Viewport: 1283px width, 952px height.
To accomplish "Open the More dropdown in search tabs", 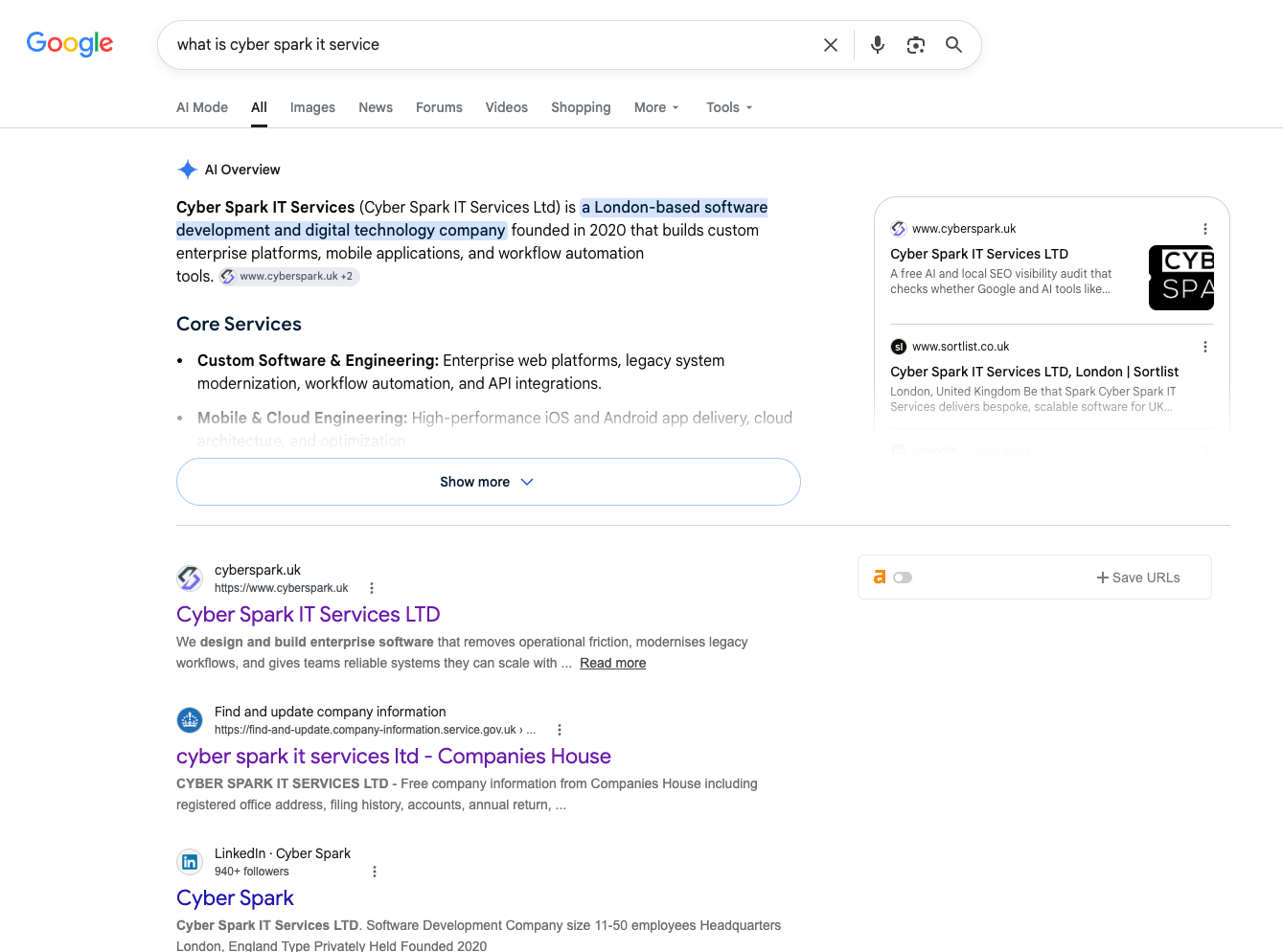I will (x=656, y=107).
